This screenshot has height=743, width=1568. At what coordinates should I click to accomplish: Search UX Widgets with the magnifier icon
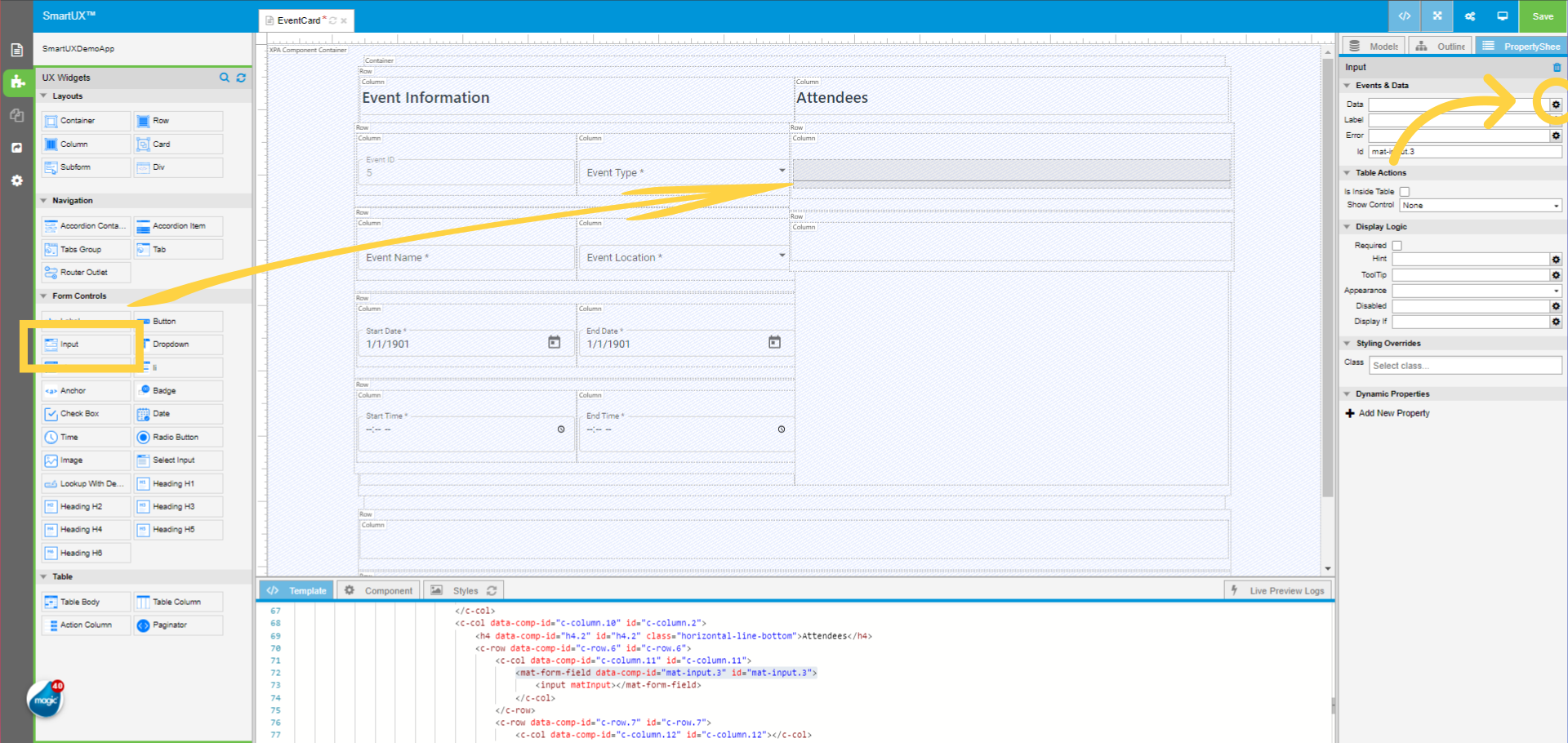(225, 78)
